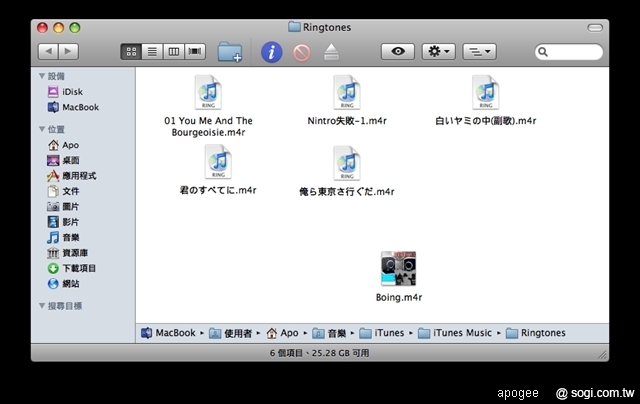The image size is (640, 404).
Task: Open 應用程式 in the sidebar
Action: pyautogui.click(x=71, y=176)
